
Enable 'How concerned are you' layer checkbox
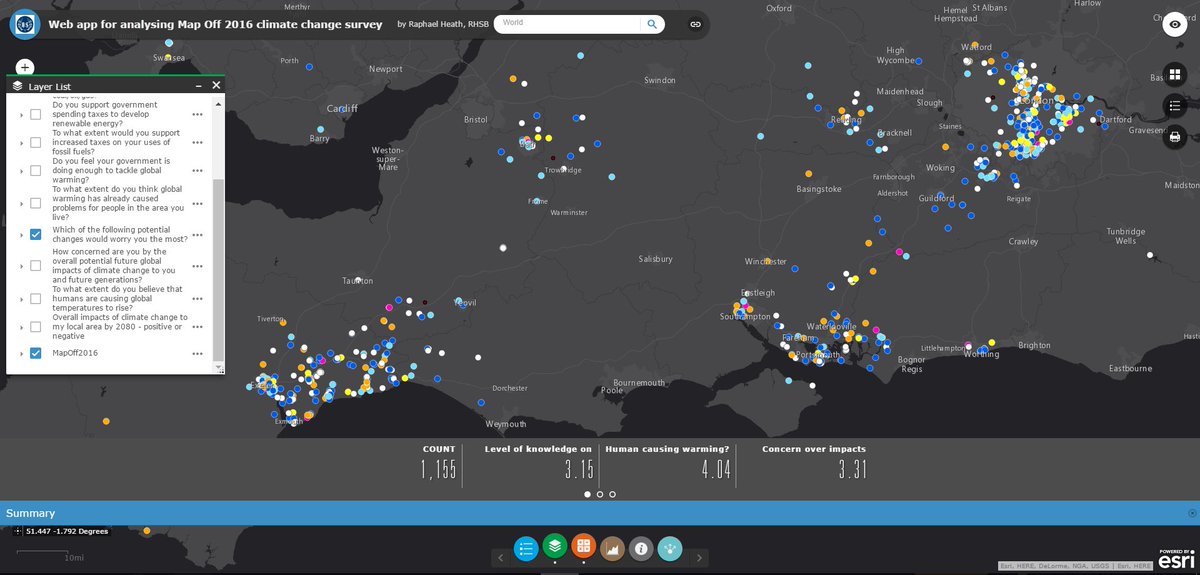(35, 267)
